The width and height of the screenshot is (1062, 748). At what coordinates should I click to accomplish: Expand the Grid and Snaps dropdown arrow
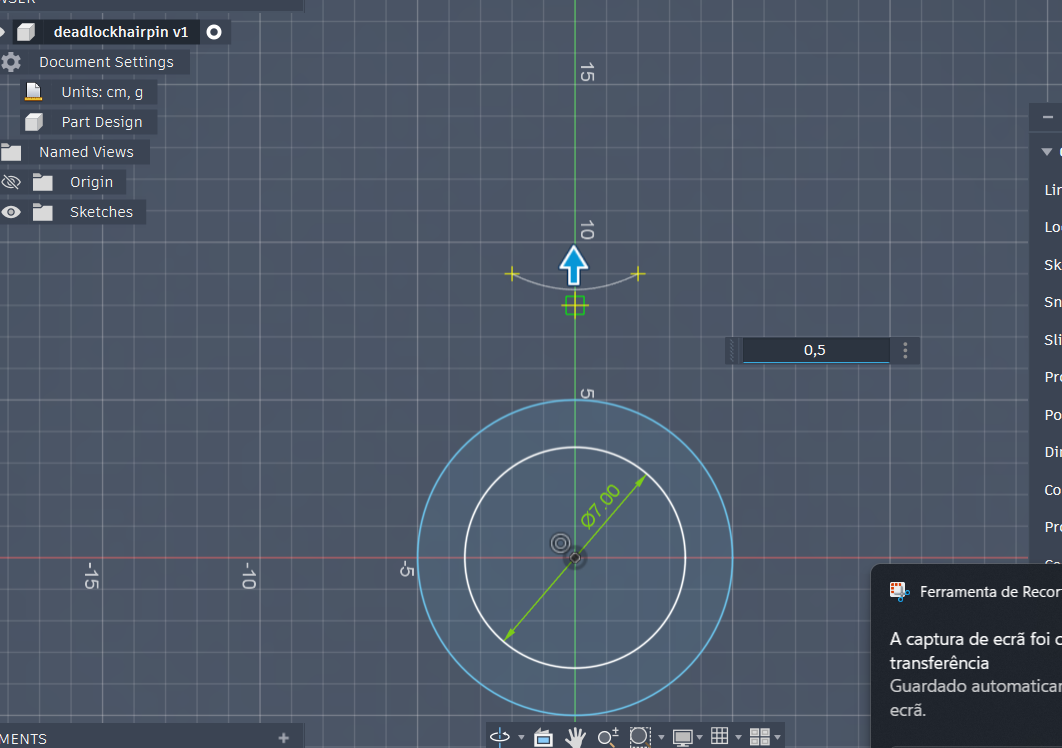click(x=738, y=737)
